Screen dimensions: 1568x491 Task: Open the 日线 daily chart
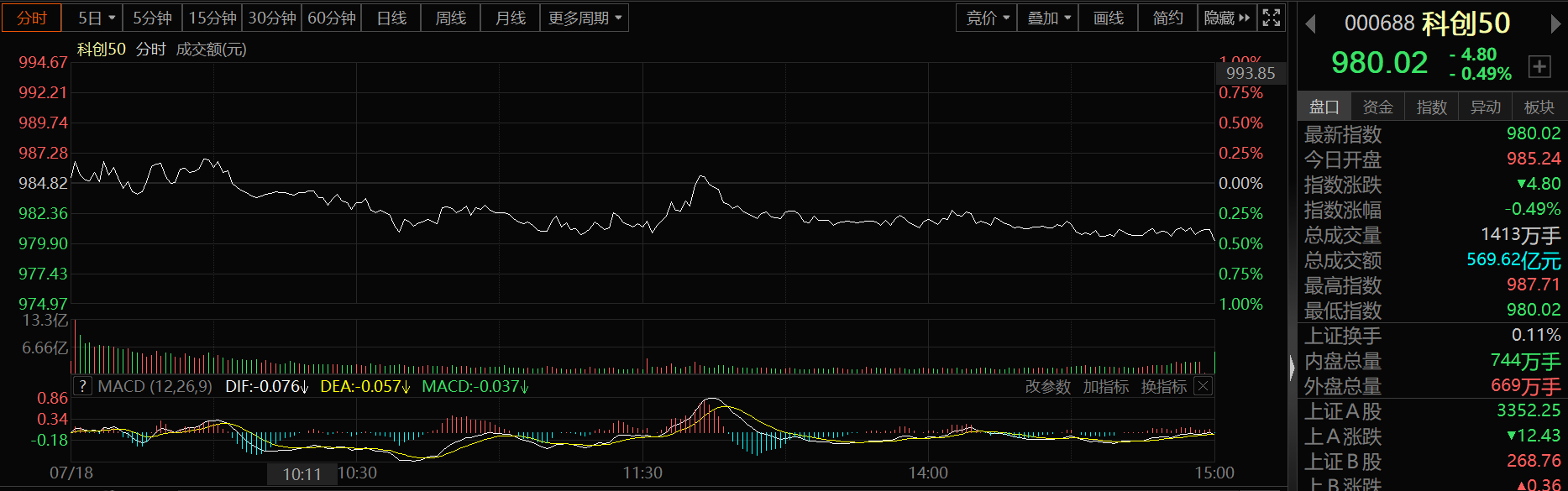click(x=391, y=18)
